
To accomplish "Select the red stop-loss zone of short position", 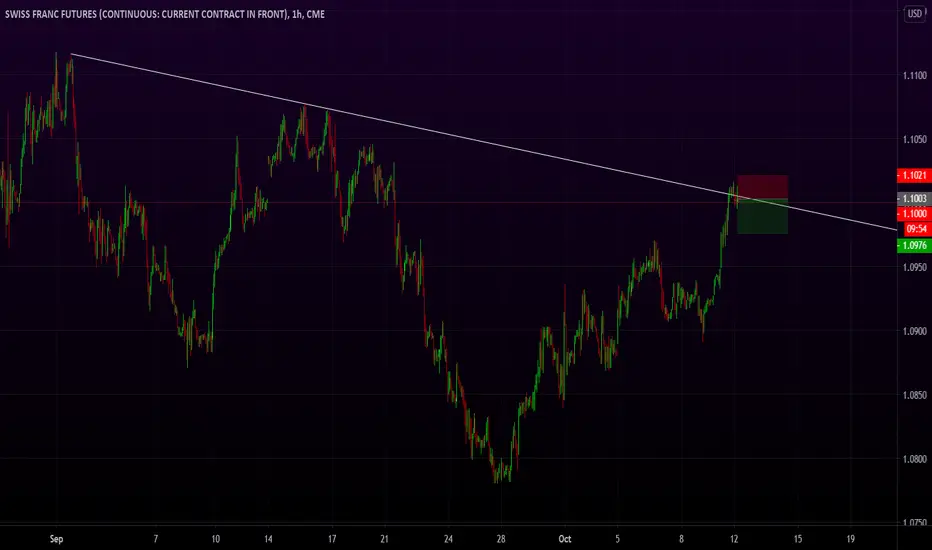I will click(x=763, y=187).
